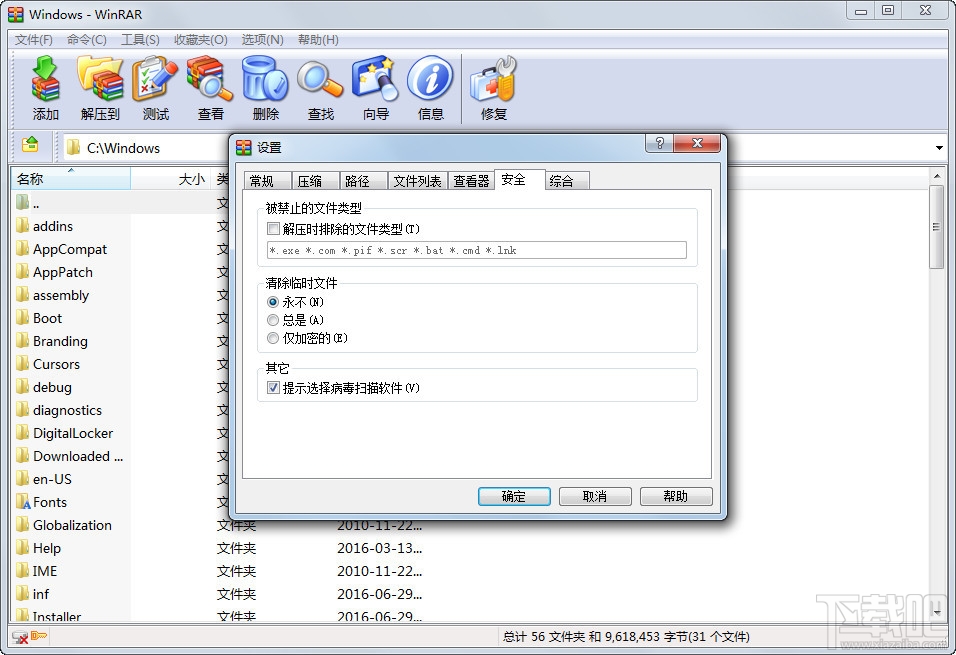Open the Fonts folder
This screenshot has width=956, height=655.
[49, 502]
